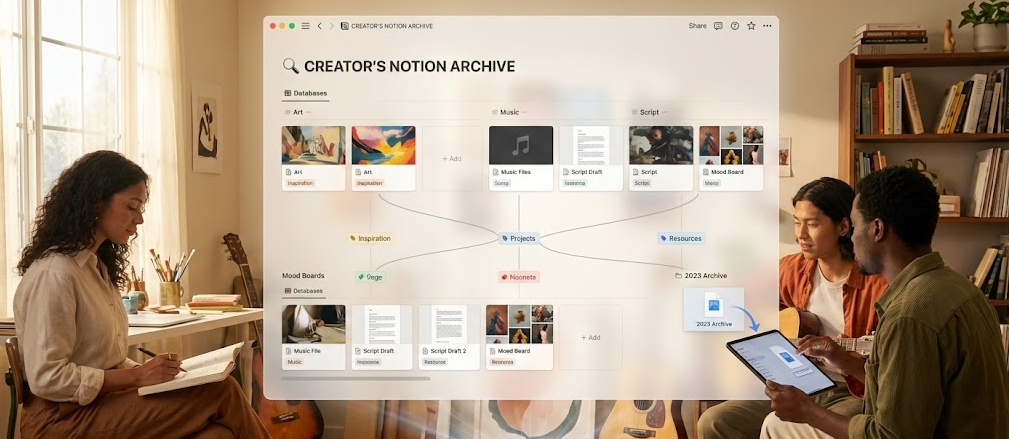Select the red Noonets tag node
Screen dimensions: 1009x439
click(519, 277)
